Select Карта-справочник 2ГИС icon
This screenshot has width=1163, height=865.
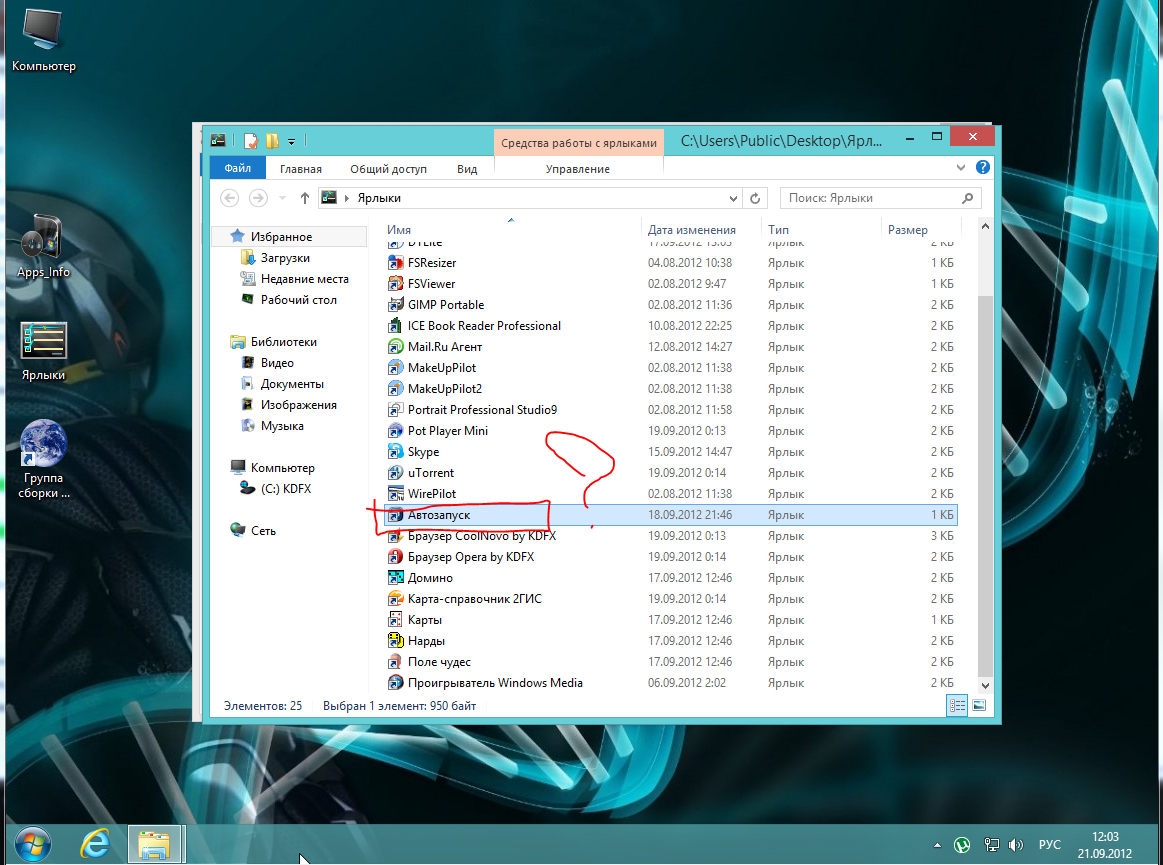396,599
